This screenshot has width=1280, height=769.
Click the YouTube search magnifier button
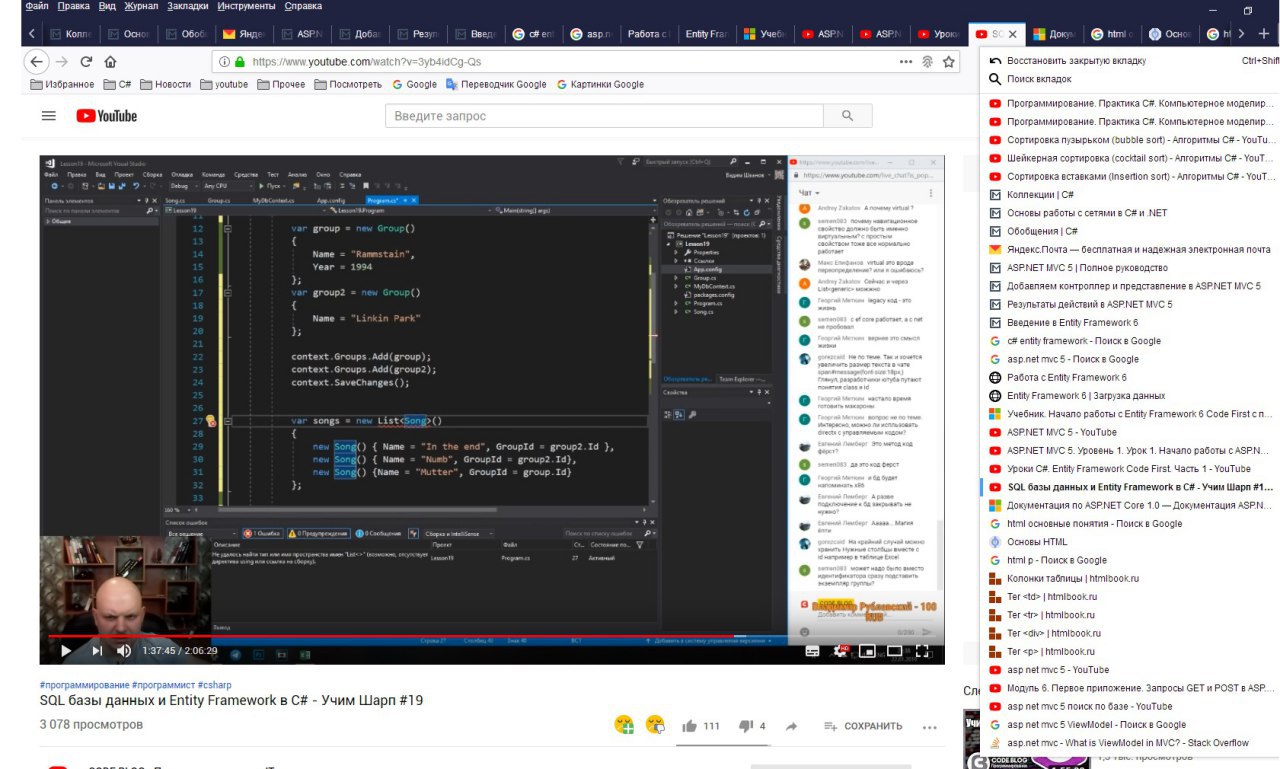(x=848, y=116)
